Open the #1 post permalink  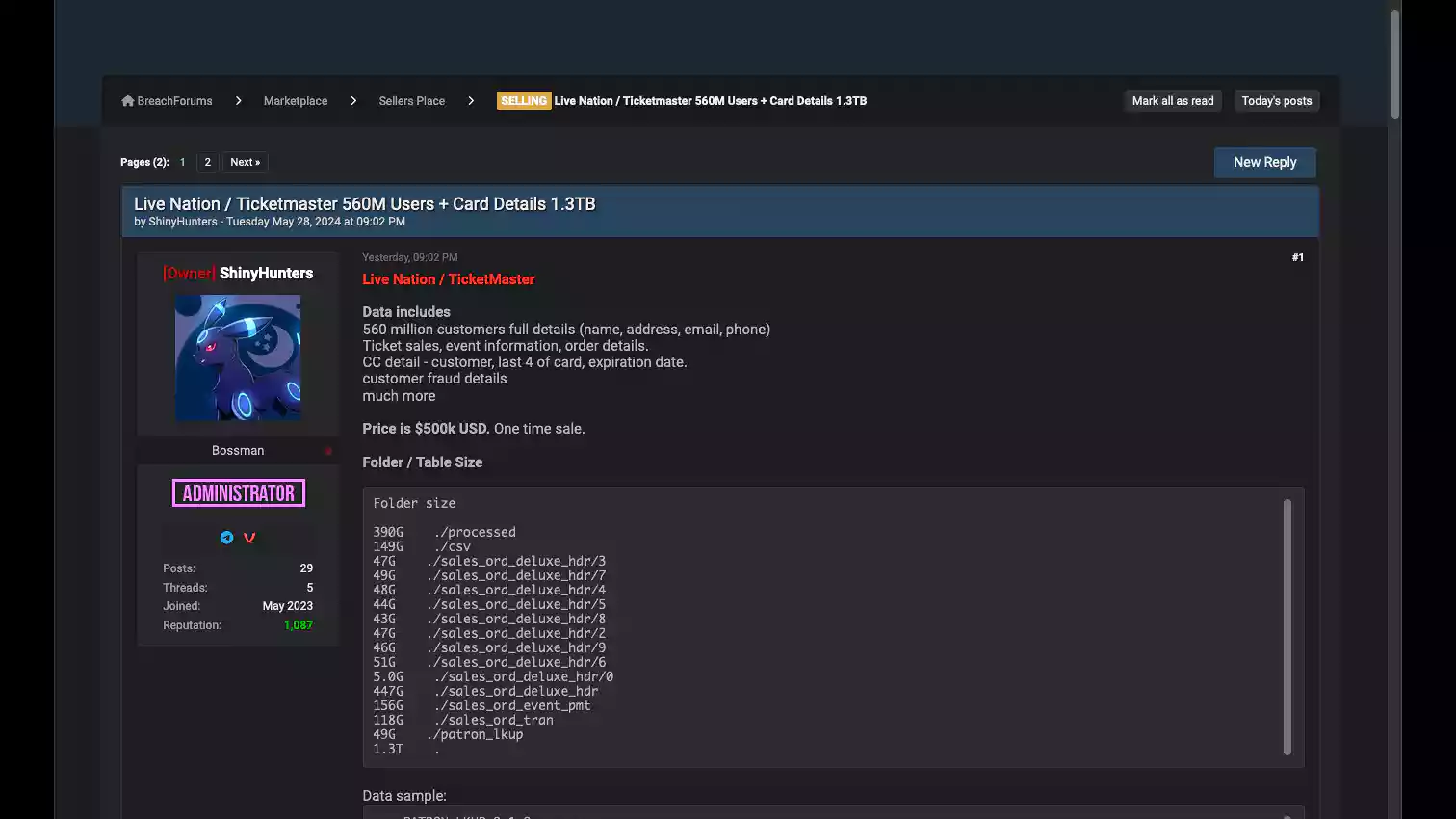pyautogui.click(x=1297, y=257)
